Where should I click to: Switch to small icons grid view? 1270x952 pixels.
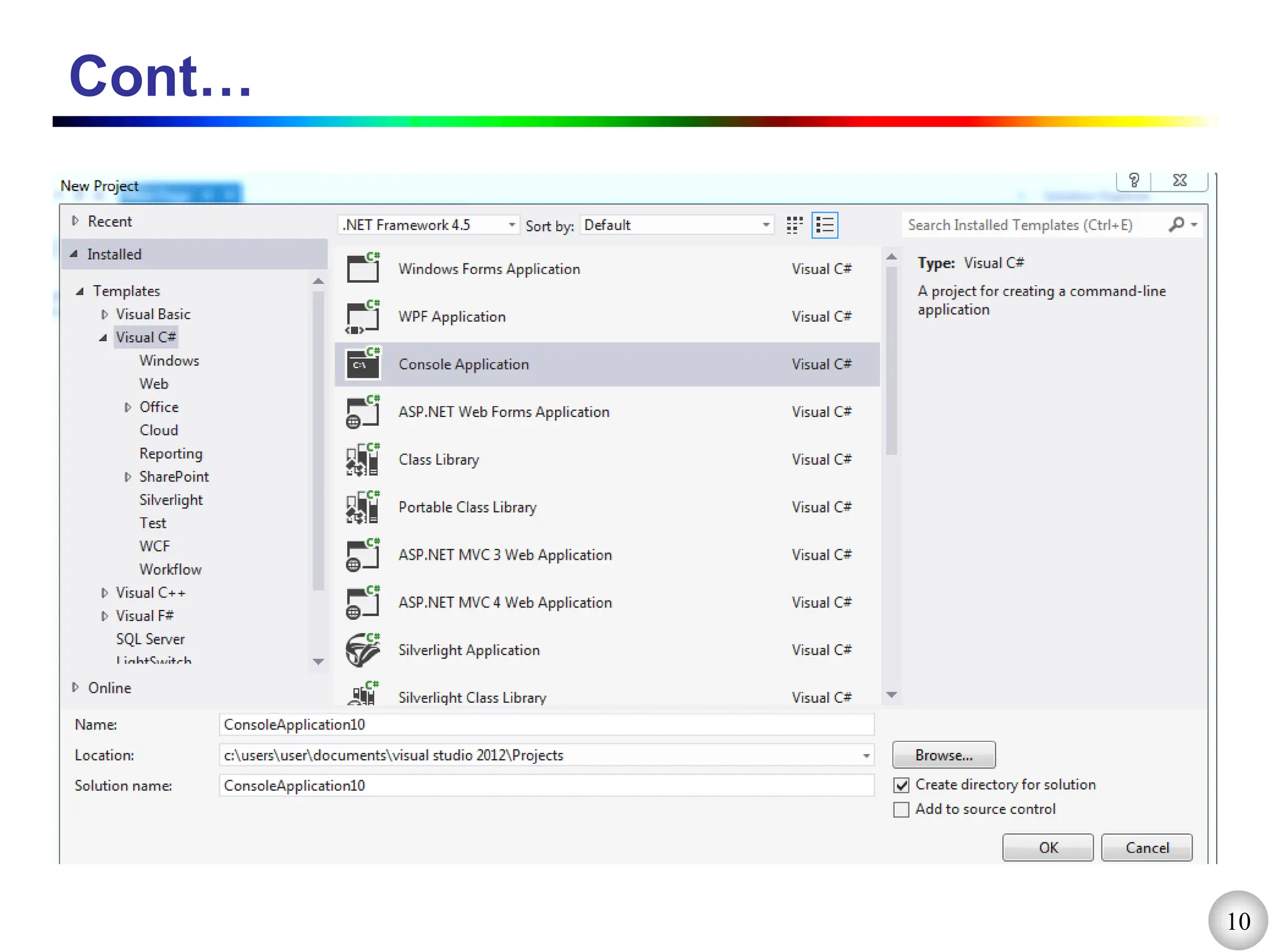tap(794, 225)
